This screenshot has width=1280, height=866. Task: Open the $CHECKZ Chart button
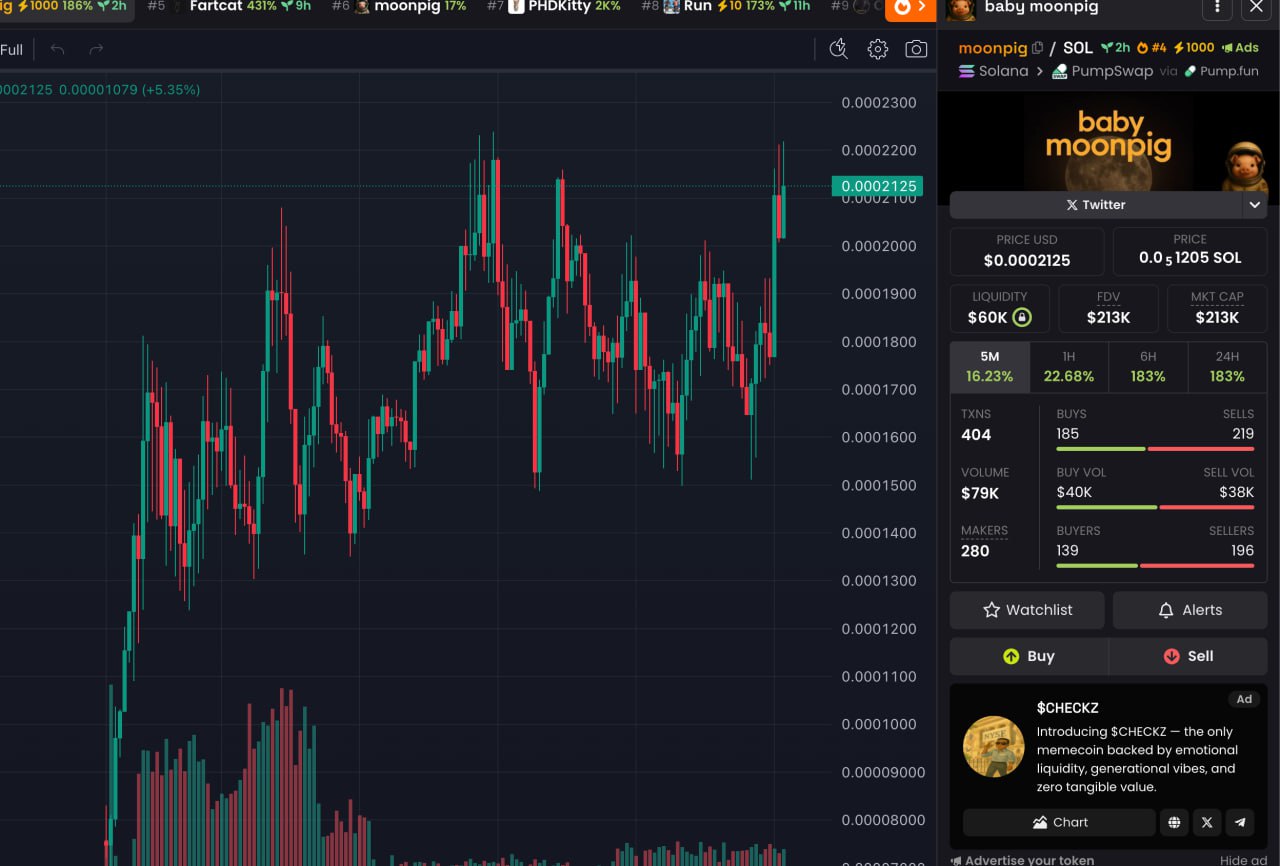click(1059, 822)
